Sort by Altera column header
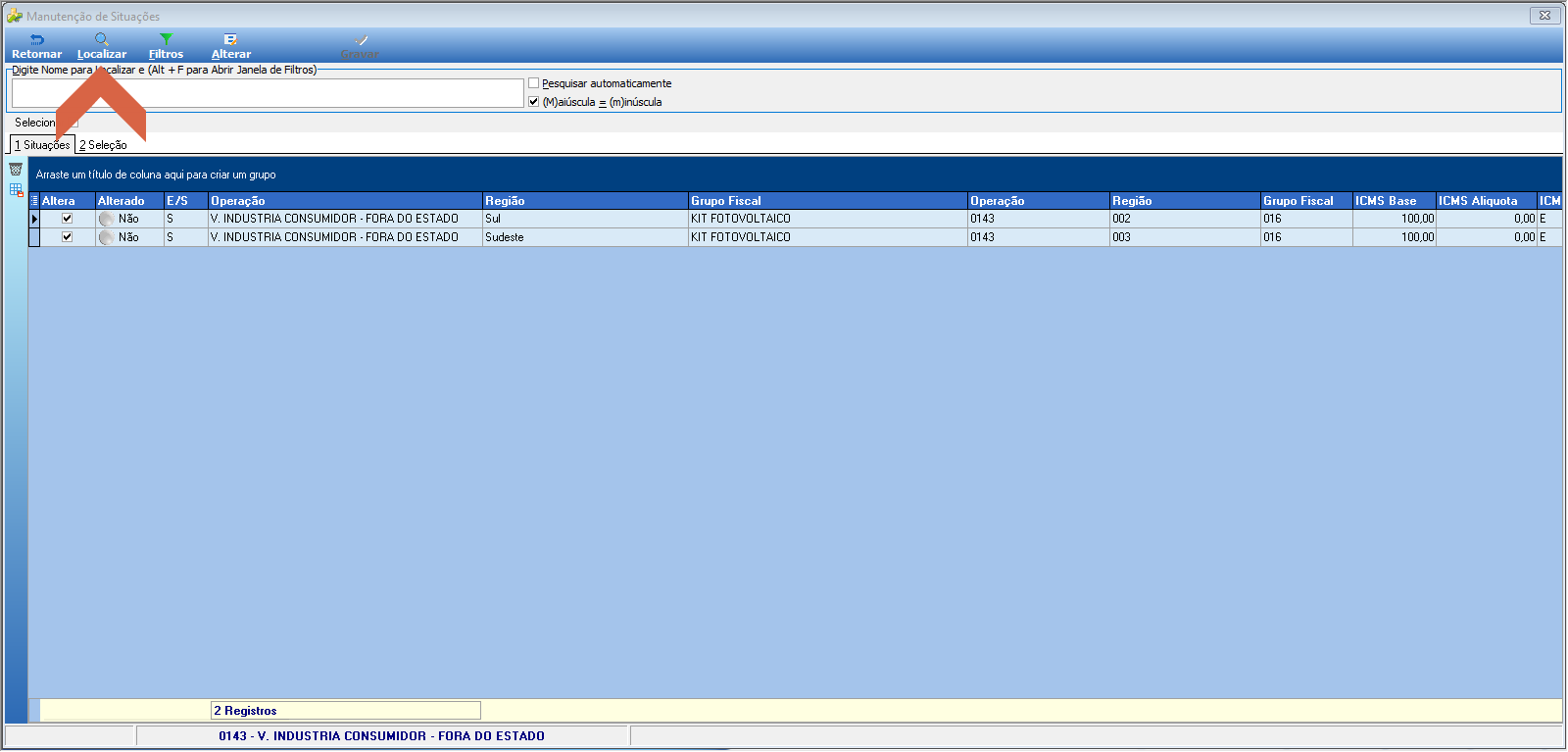Screen dimensions: 1568x752 (68, 201)
